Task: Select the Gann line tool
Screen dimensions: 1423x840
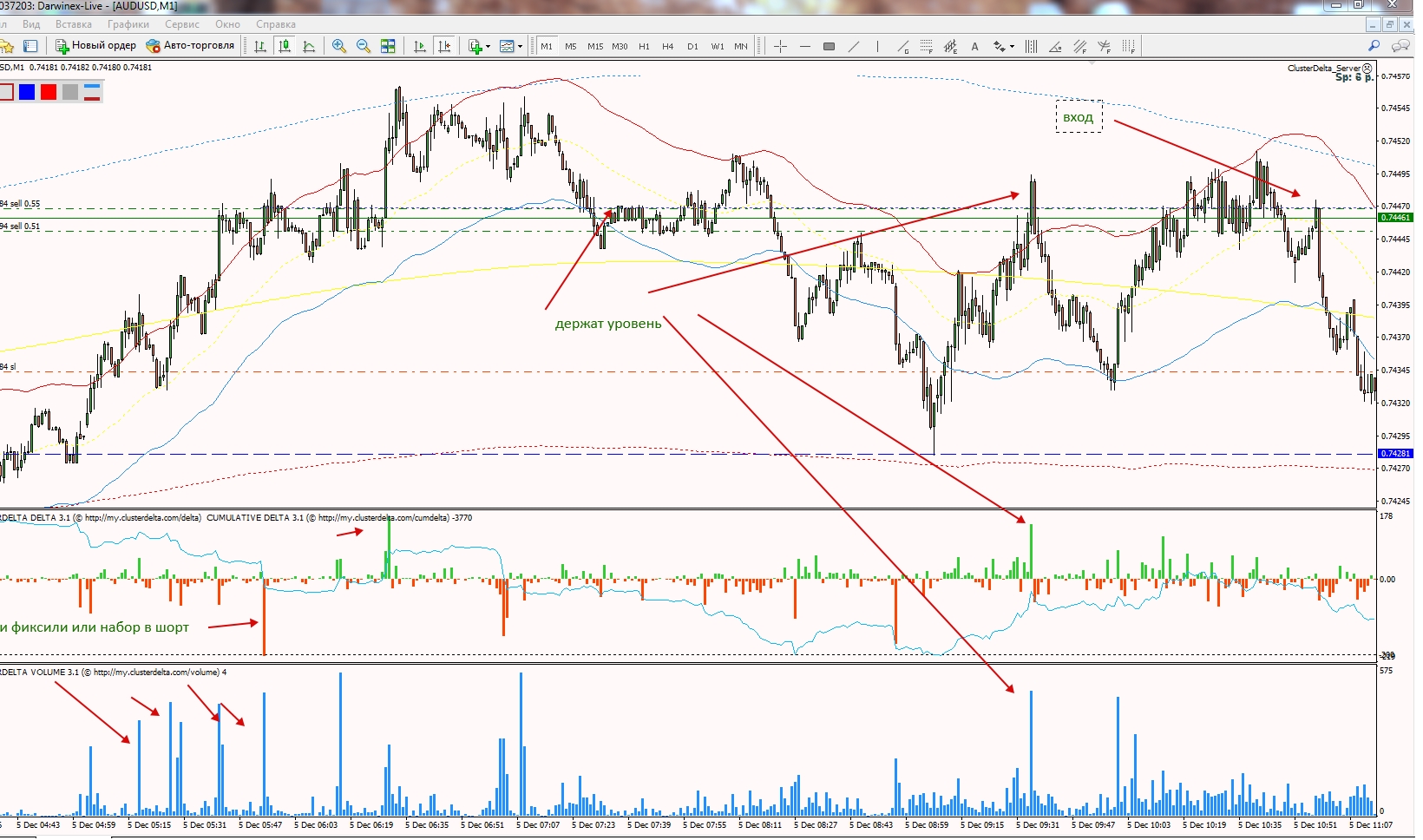Action: (x=903, y=46)
